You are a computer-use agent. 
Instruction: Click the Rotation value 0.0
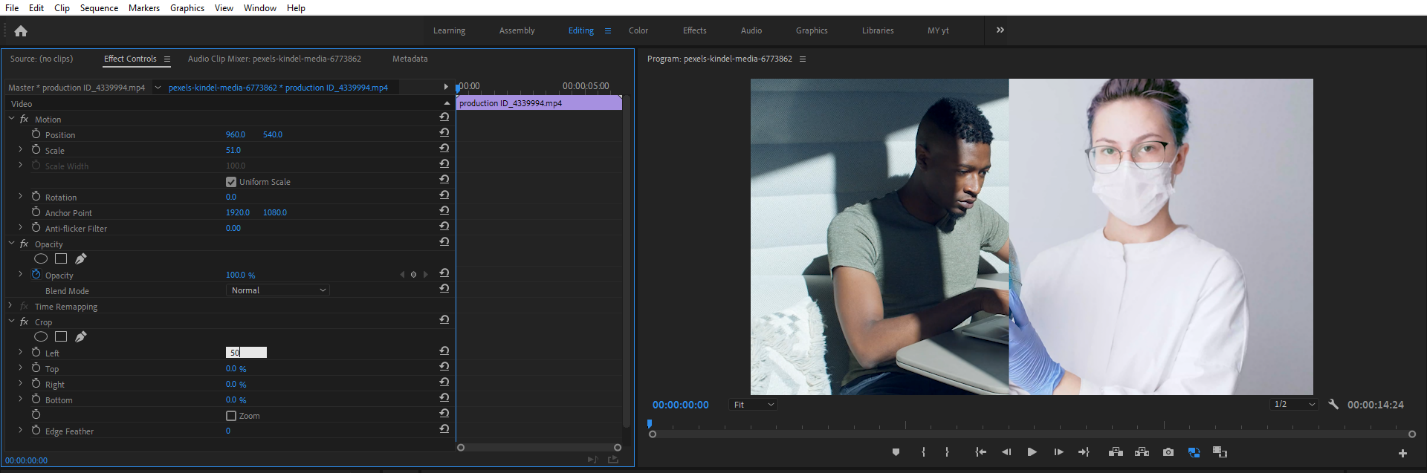[231, 197]
